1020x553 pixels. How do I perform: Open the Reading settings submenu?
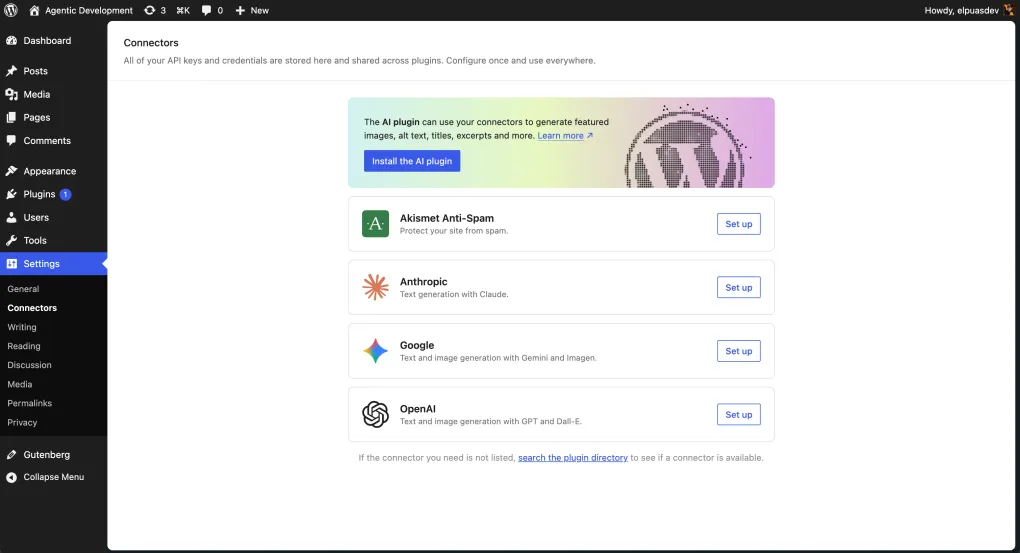click(24, 346)
